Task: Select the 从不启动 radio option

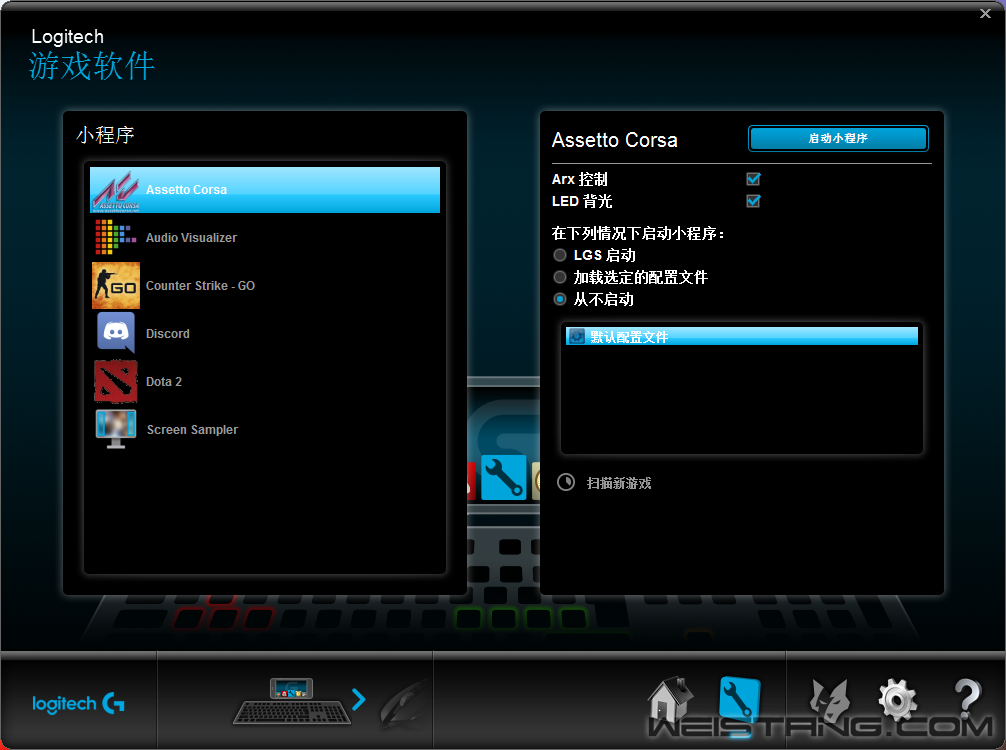Action: click(x=560, y=299)
